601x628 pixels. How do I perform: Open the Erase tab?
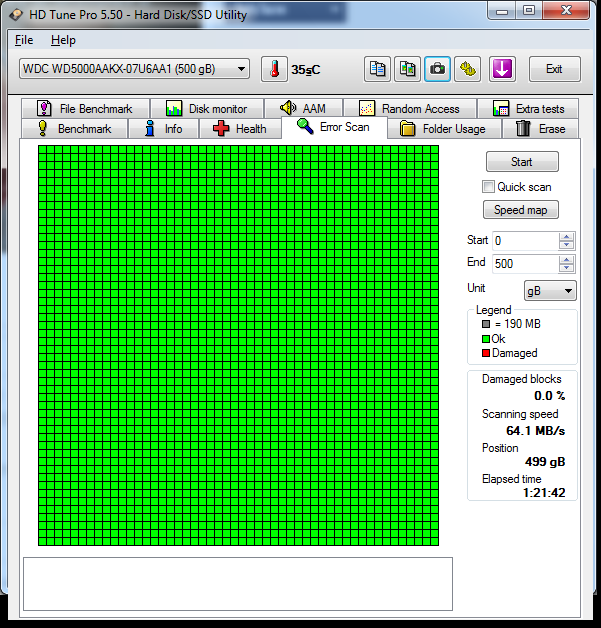pyautogui.click(x=541, y=129)
